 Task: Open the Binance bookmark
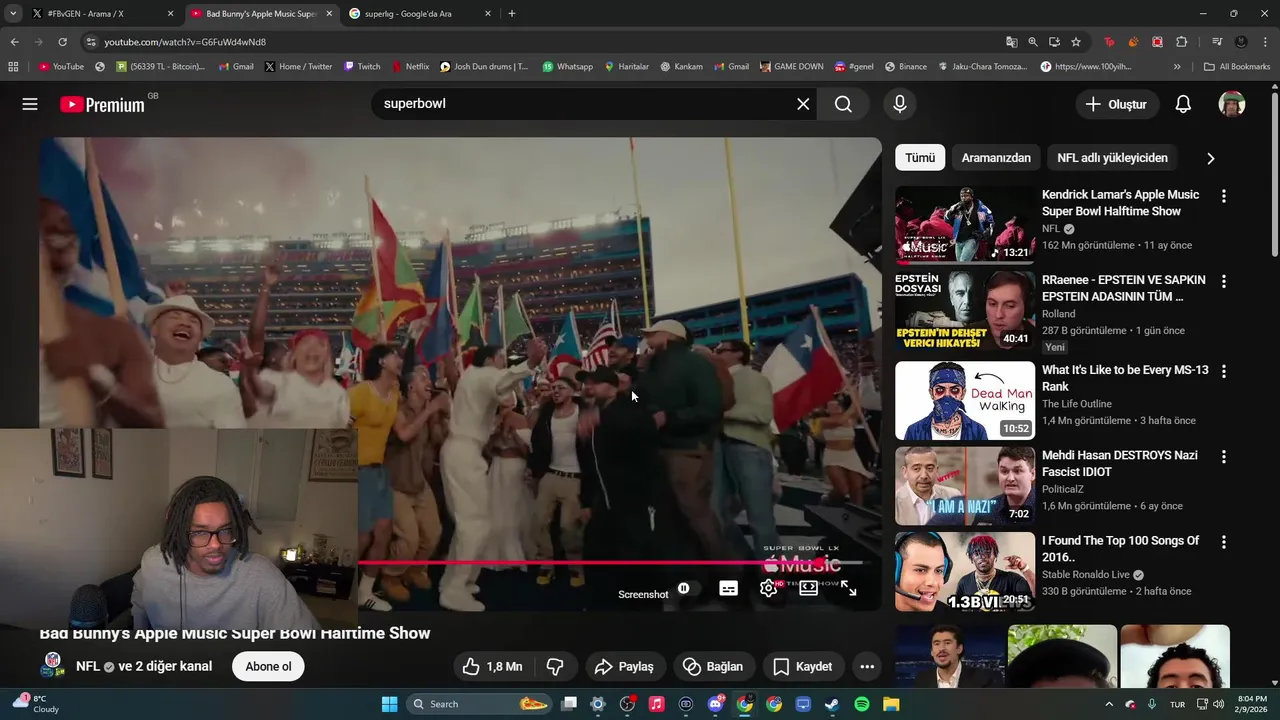[x=905, y=67]
